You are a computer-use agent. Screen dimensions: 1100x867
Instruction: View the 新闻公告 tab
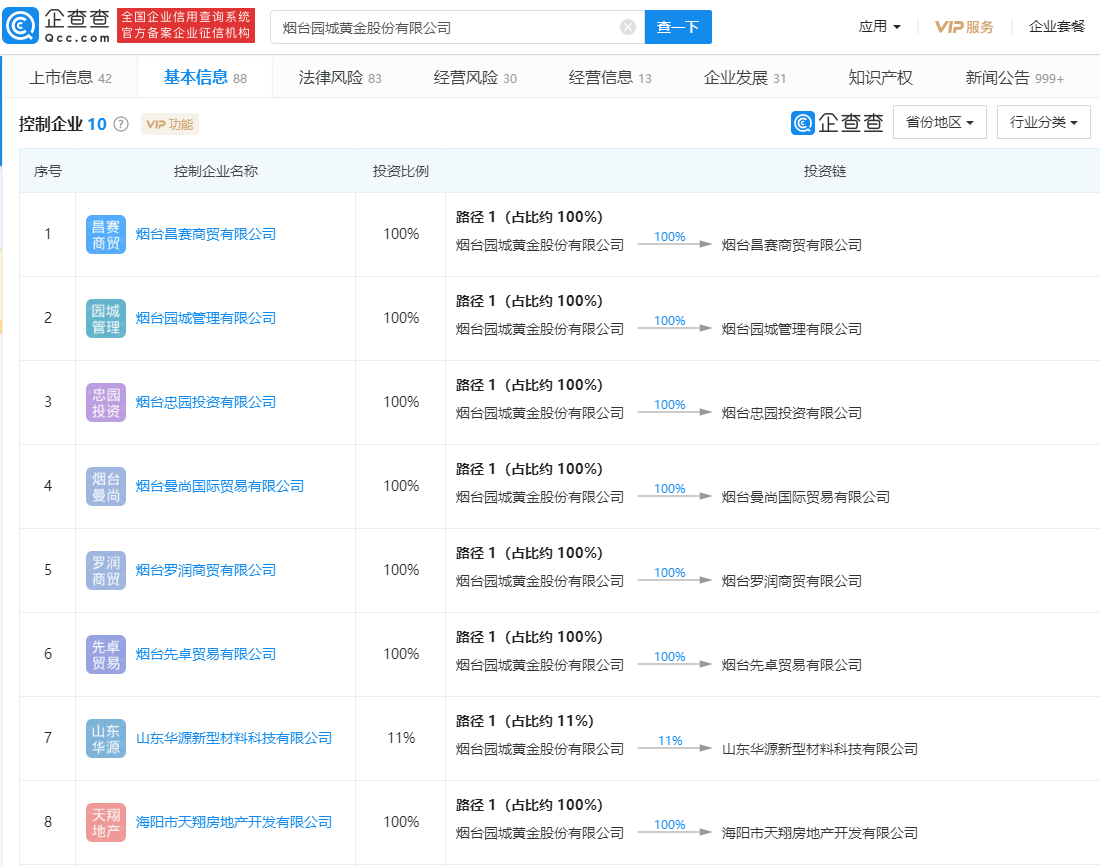[1014, 78]
